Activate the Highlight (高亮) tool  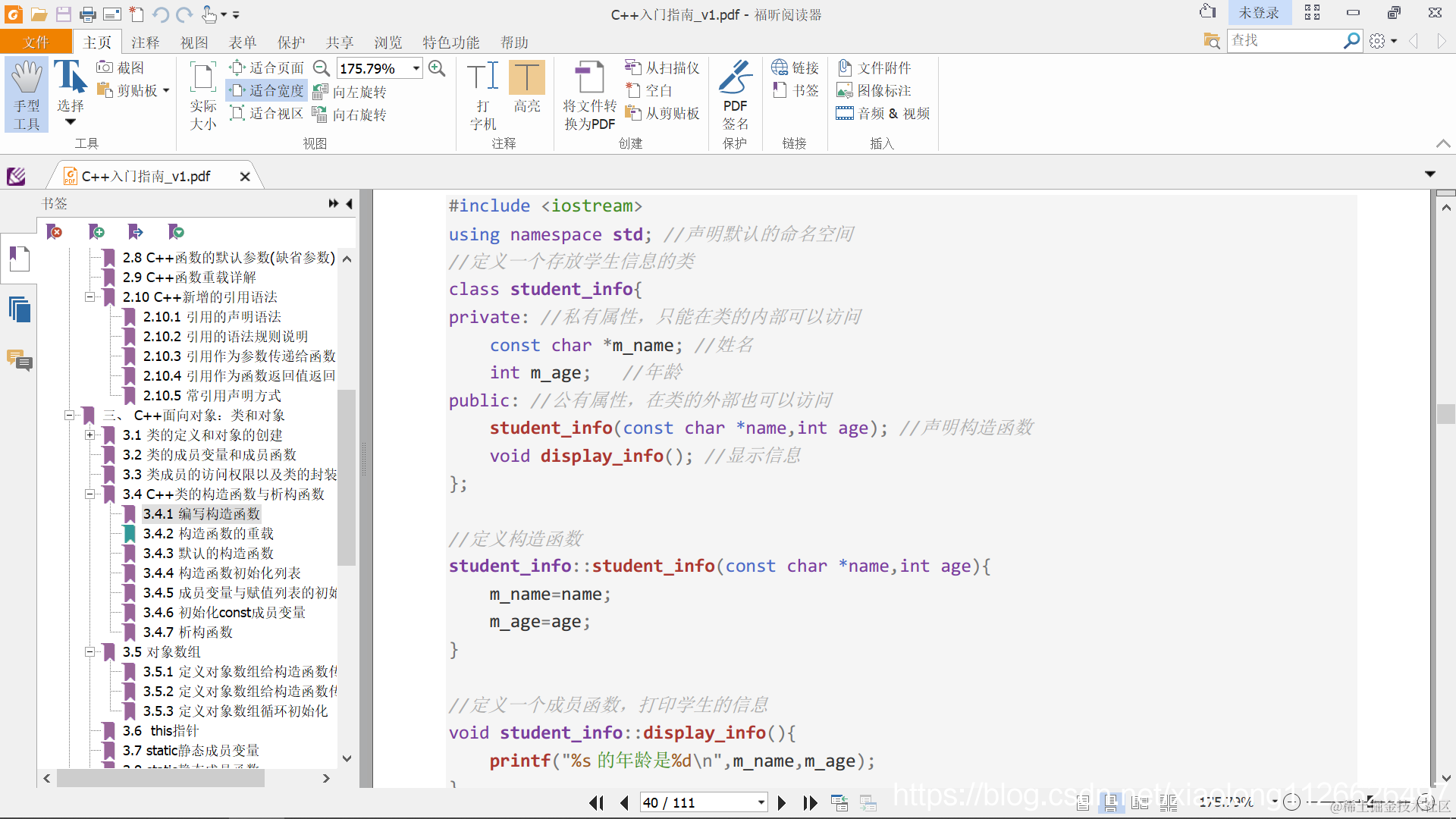pyautogui.click(x=526, y=78)
